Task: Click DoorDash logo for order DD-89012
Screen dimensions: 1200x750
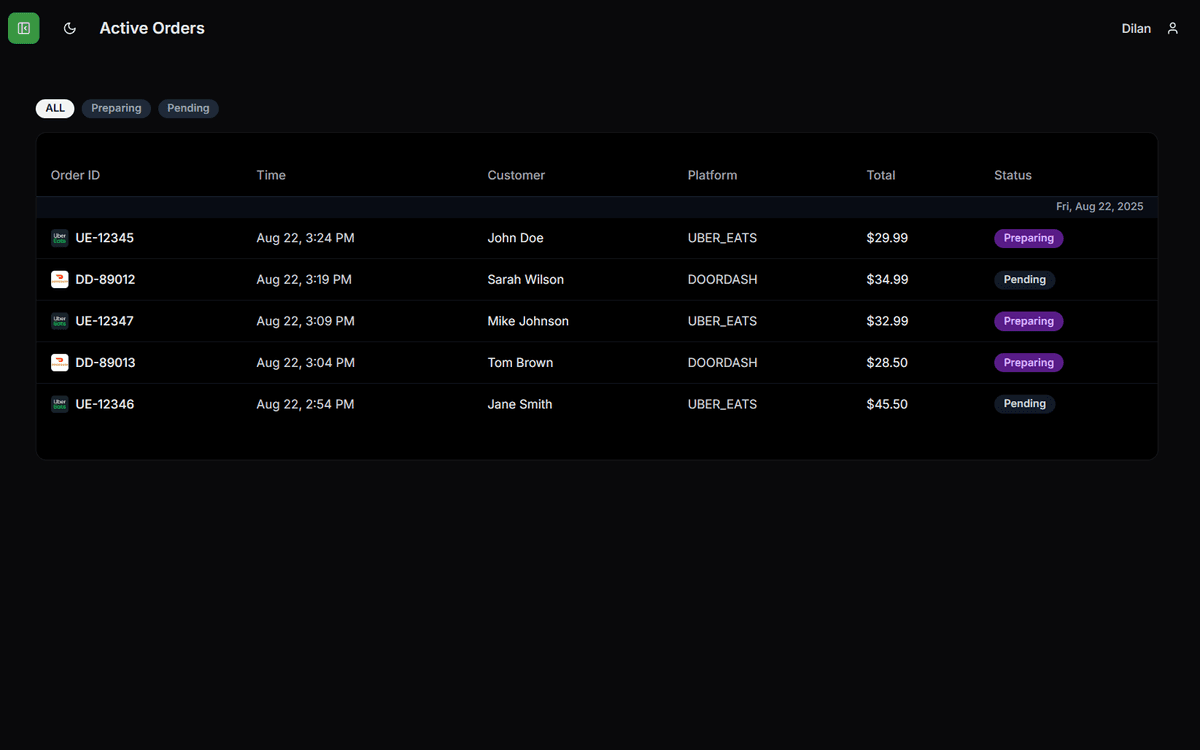Action: pyautogui.click(x=60, y=280)
